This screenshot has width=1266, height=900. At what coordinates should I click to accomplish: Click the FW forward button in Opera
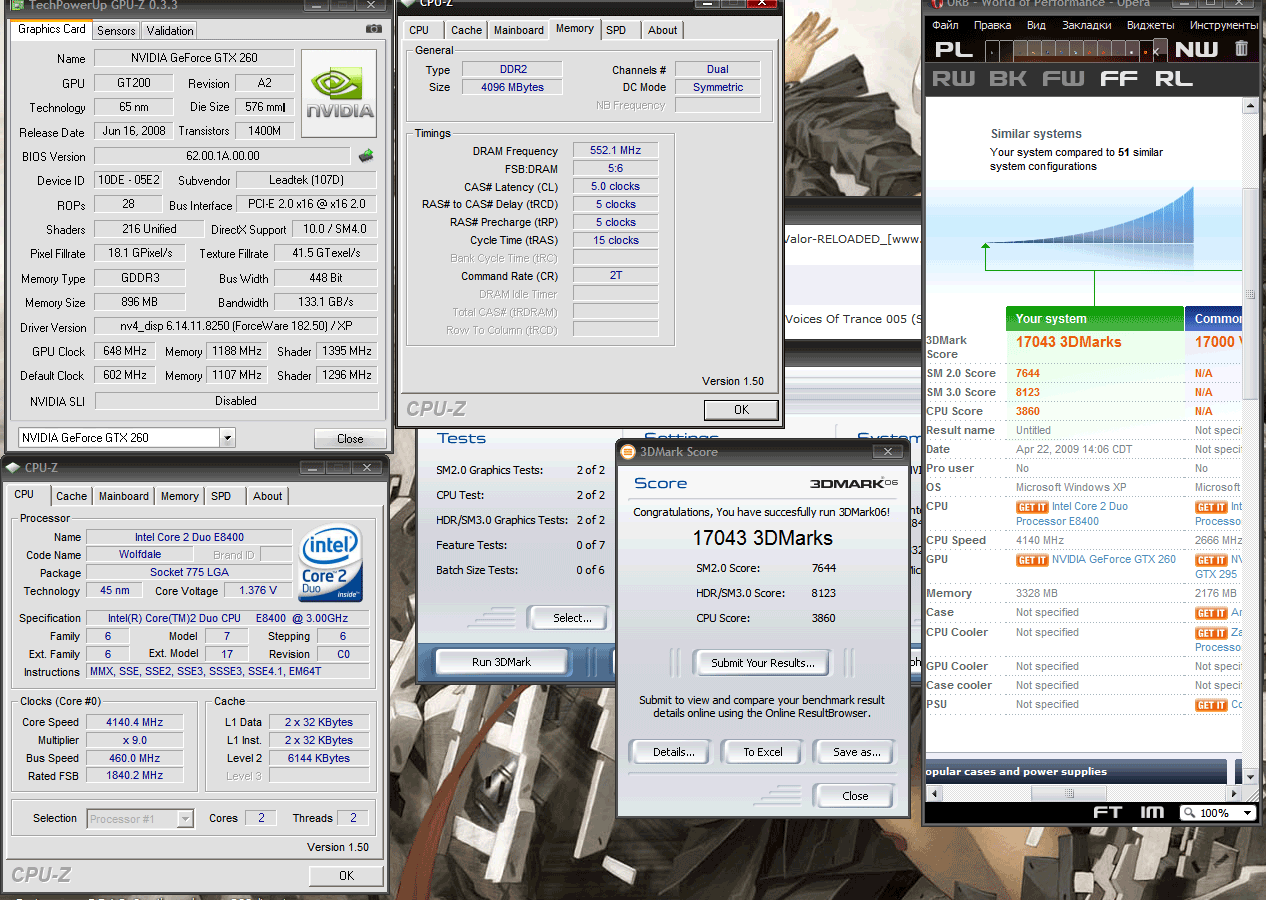click(x=1063, y=78)
